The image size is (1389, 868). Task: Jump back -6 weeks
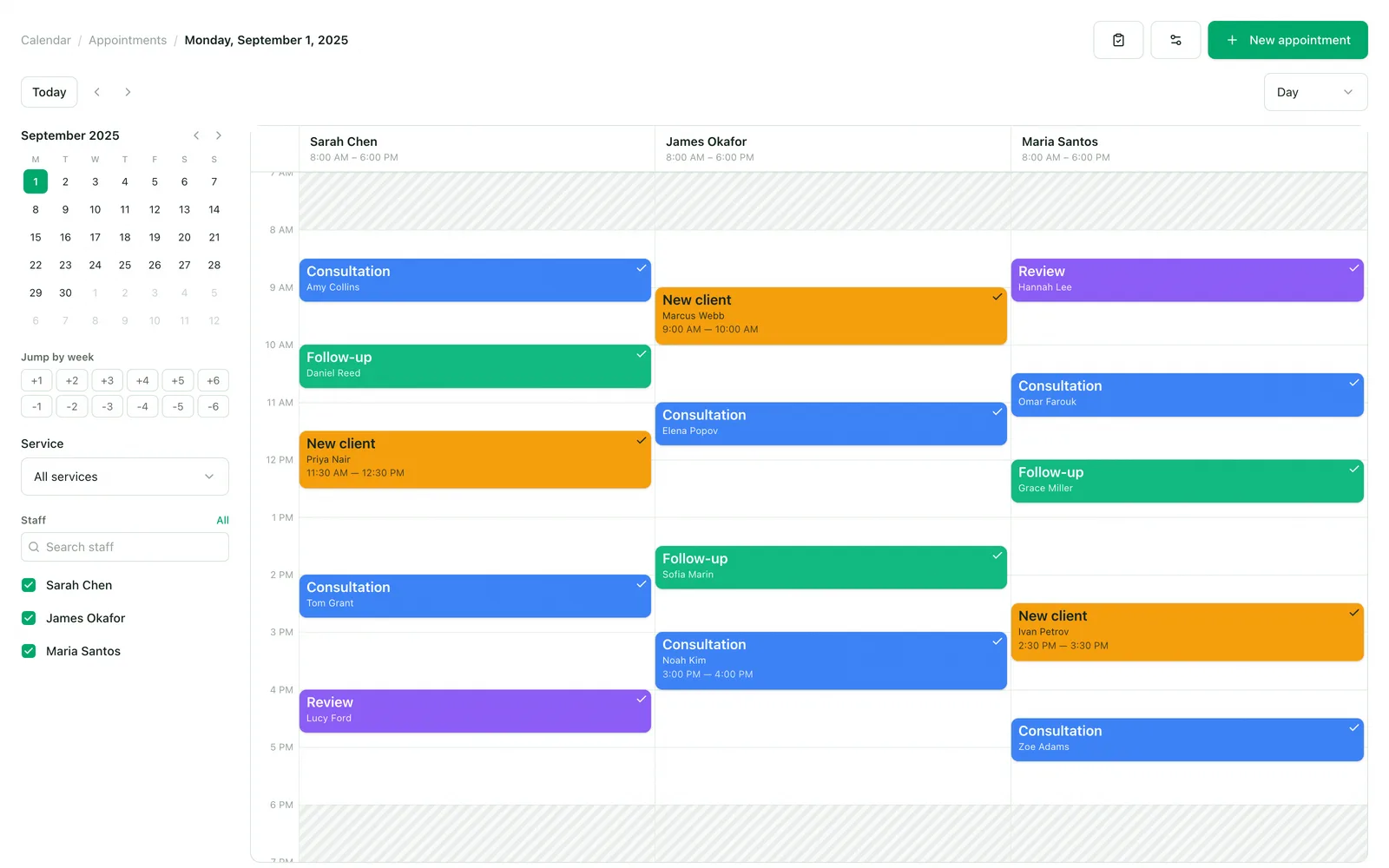click(x=214, y=406)
